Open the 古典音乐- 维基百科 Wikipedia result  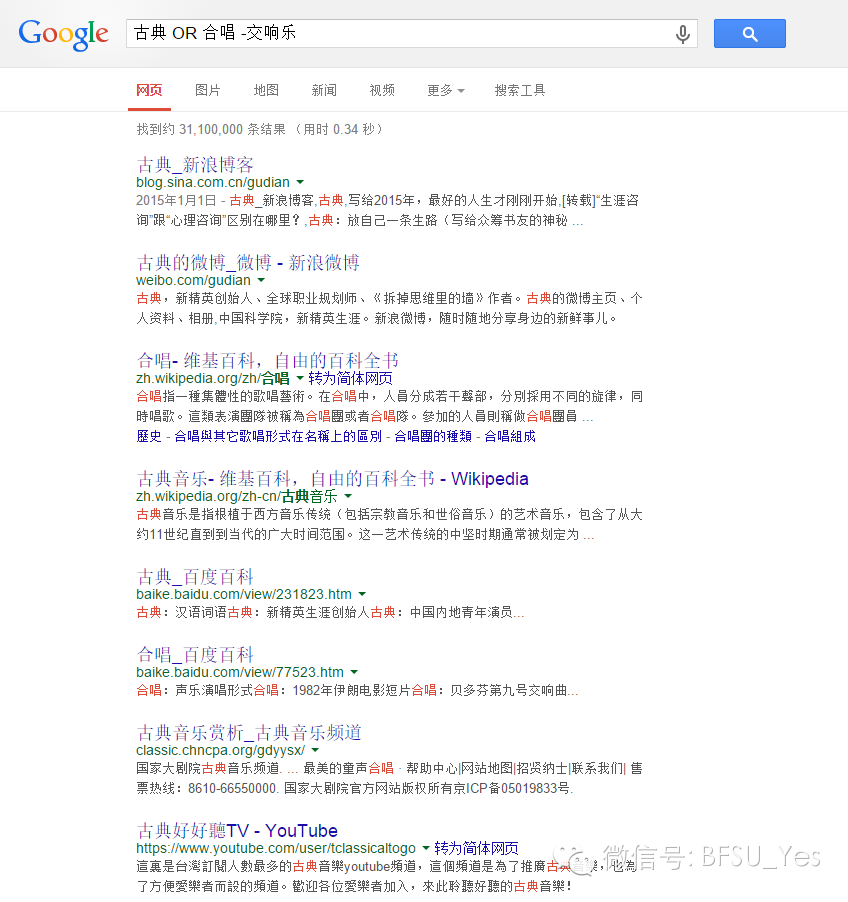(333, 479)
